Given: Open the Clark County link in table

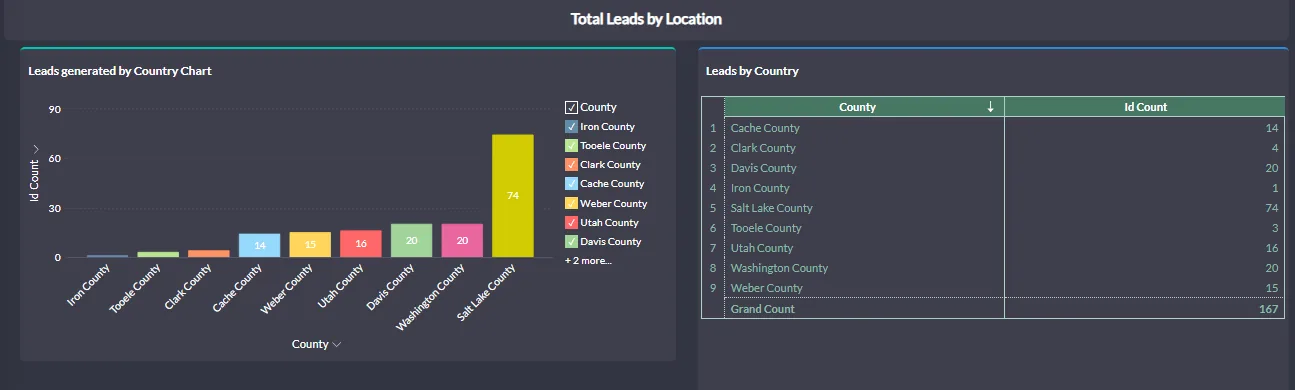Looking at the screenshot, I should coord(763,148).
